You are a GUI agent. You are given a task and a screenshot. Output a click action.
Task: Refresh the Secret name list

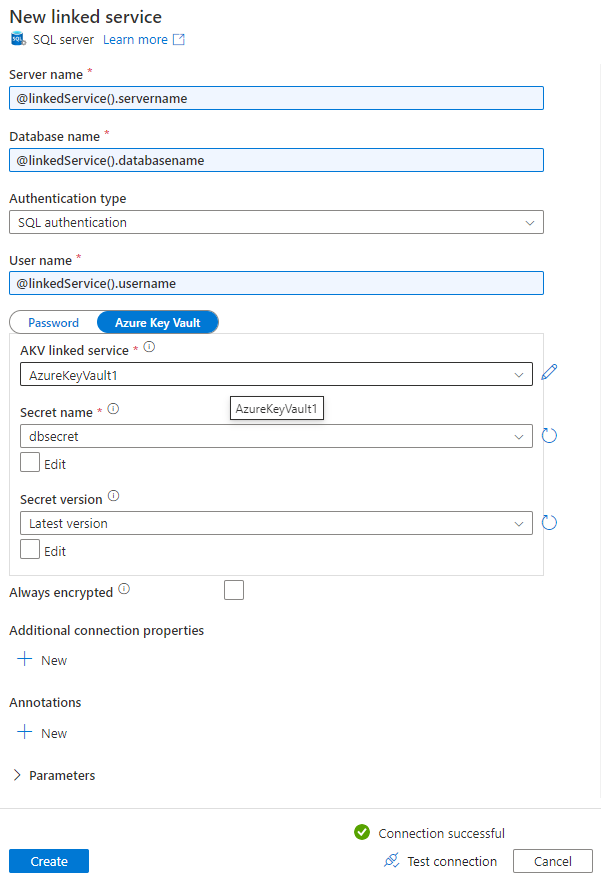(548, 436)
